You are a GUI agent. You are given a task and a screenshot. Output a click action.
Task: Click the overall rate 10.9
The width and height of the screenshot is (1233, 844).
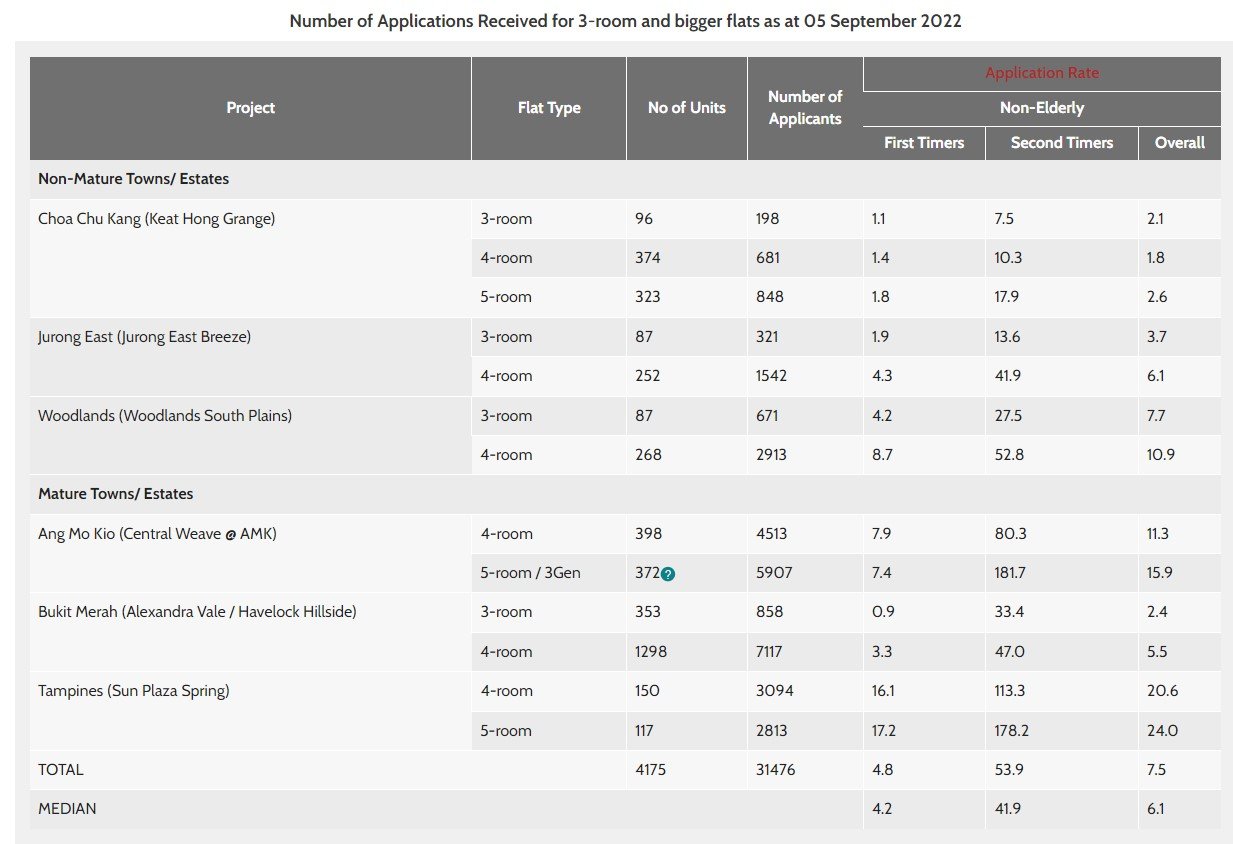[1161, 455]
